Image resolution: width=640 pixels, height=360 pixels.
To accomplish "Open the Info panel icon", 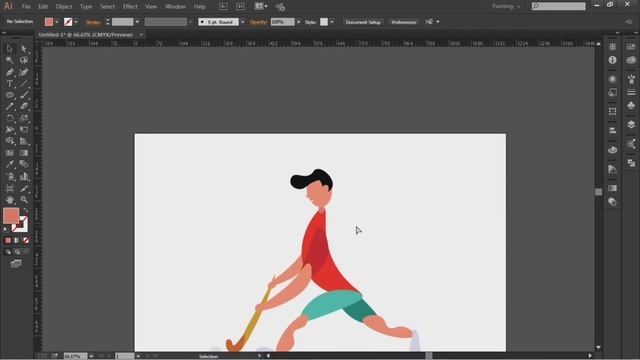I will 612,60.
